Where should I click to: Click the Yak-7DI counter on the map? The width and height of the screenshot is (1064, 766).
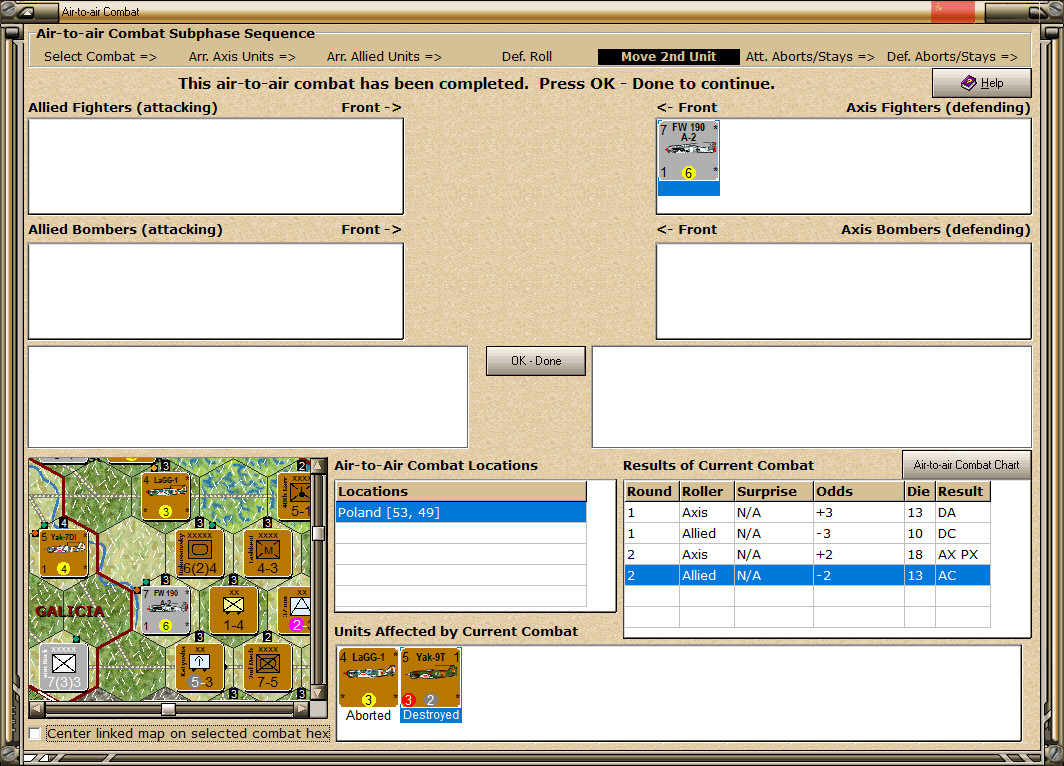64,553
